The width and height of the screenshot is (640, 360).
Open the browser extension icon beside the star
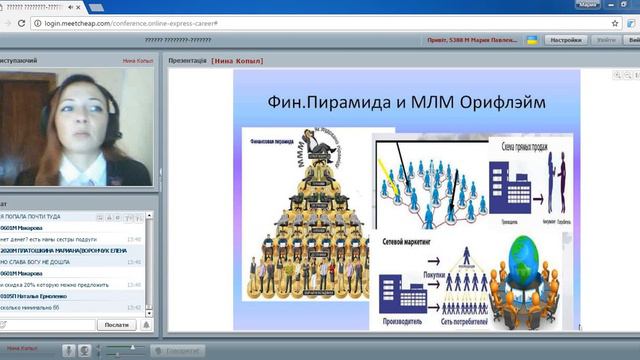631,23
